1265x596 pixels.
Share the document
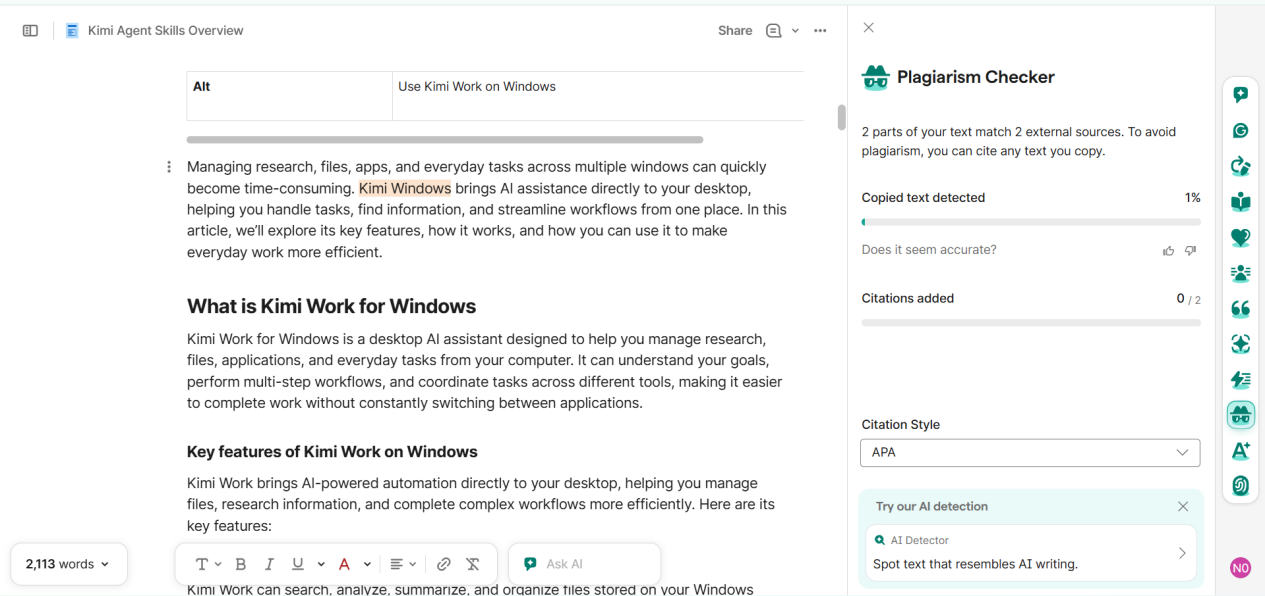coord(735,31)
